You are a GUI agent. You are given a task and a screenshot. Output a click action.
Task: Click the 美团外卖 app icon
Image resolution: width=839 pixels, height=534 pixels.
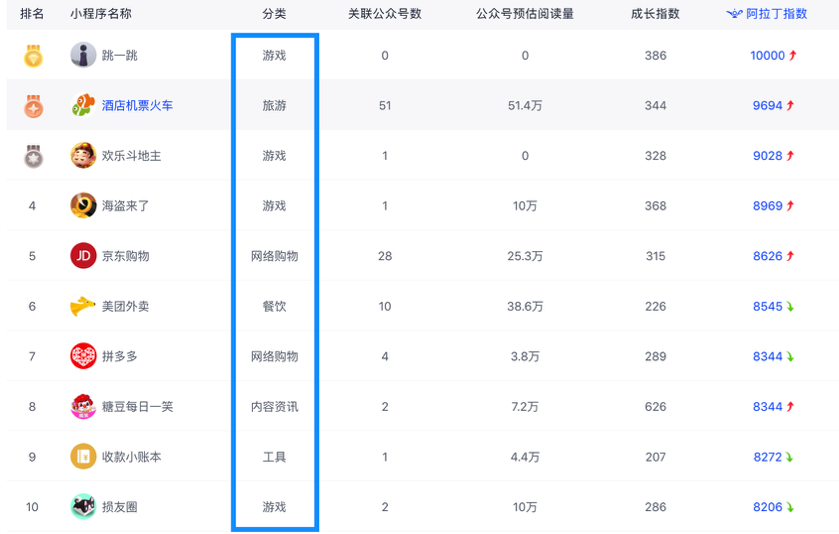[83, 306]
